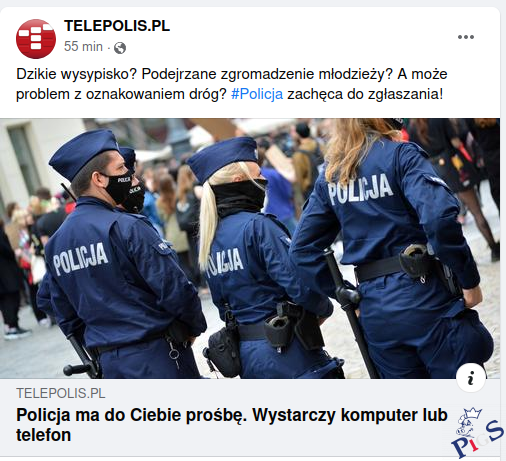Click the PIGS watermark logo
This screenshot has width=506, height=461.
[477, 432]
